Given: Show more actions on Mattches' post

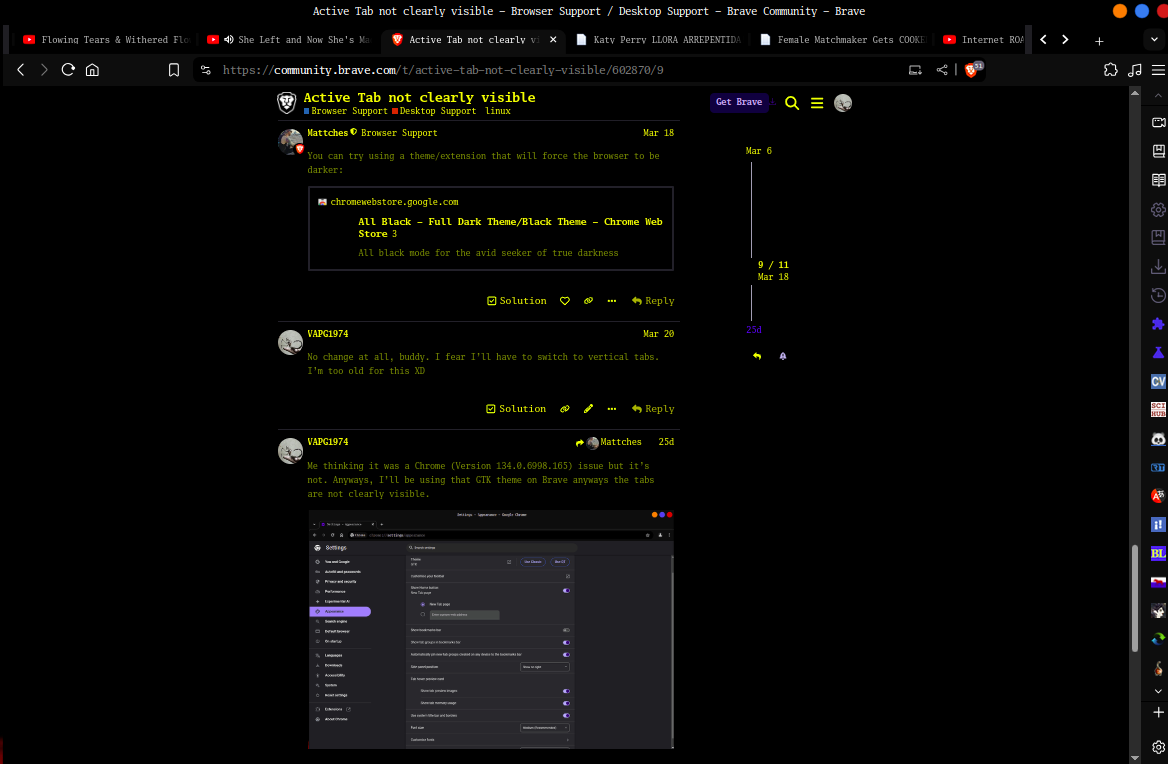Looking at the screenshot, I should (612, 301).
